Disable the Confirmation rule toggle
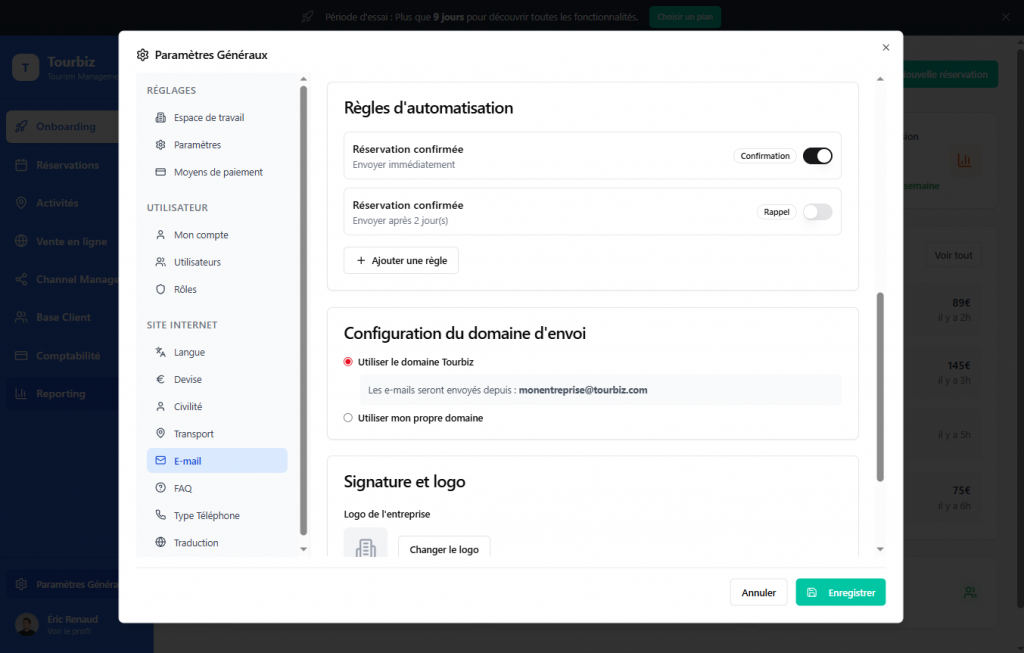The width and height of the screenshot is (1024, 653). point(817,156)
